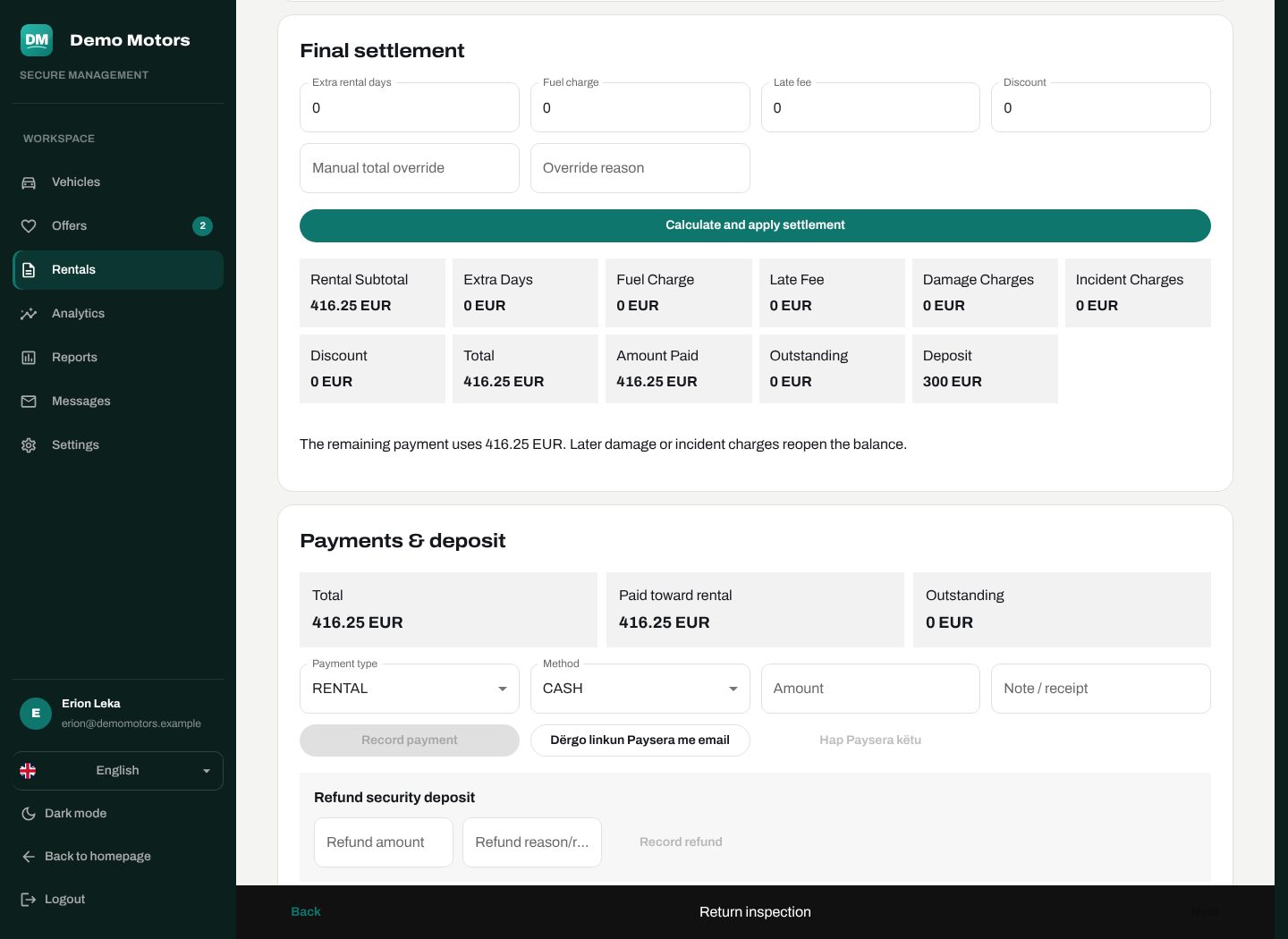Click the Record payment button
The width and height of the screenshot is (1288, 939).
pyautogui.click(x=410, y=740)
